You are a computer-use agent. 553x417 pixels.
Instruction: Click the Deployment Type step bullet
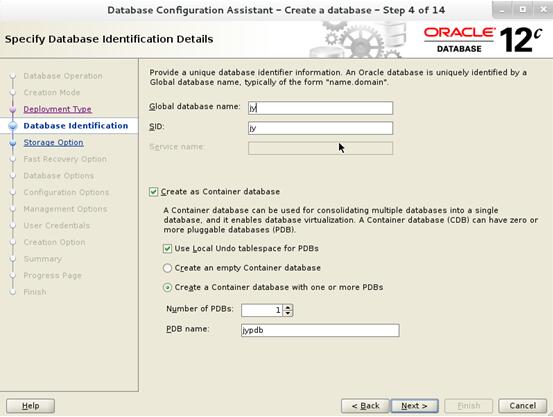click(x=13, y=109)
